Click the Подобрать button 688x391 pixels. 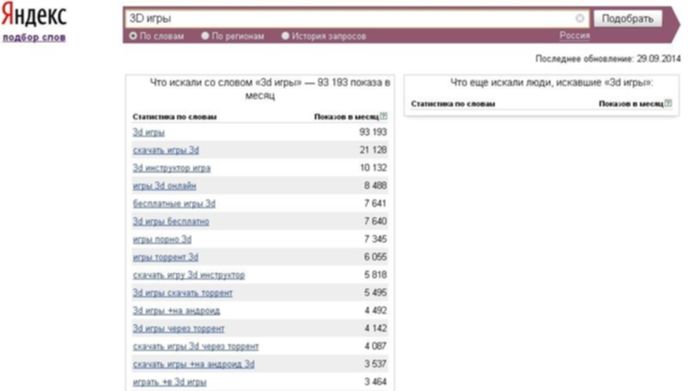click(627, 18)
